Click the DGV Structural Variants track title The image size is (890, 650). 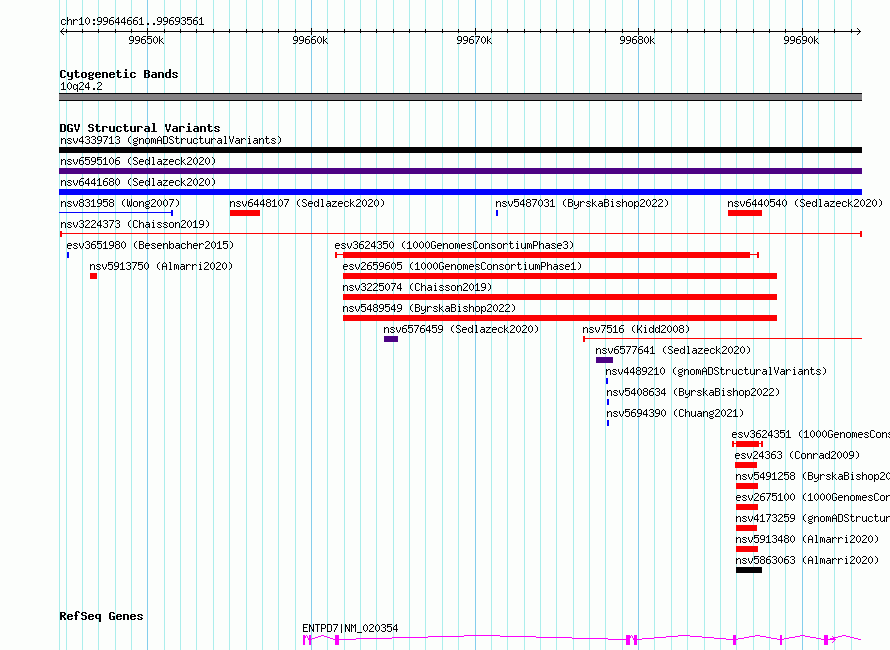[x=140, y=128]
